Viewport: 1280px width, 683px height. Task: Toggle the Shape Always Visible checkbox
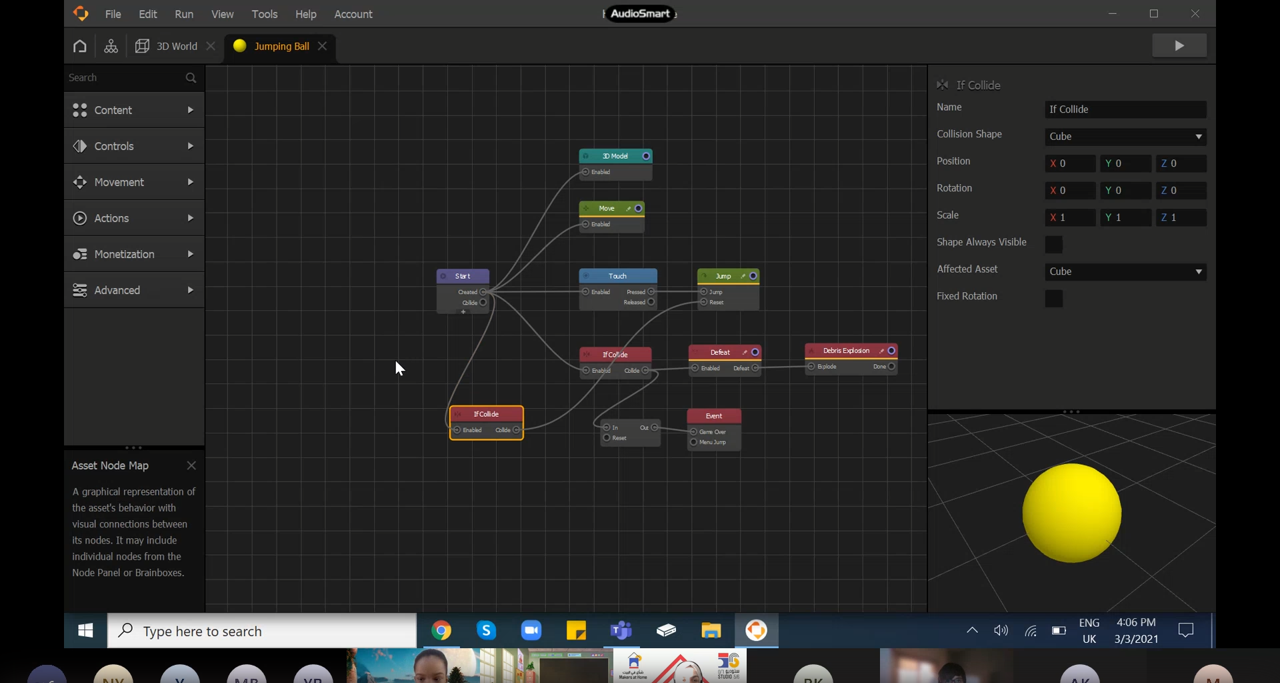[x=1054, y=244]
